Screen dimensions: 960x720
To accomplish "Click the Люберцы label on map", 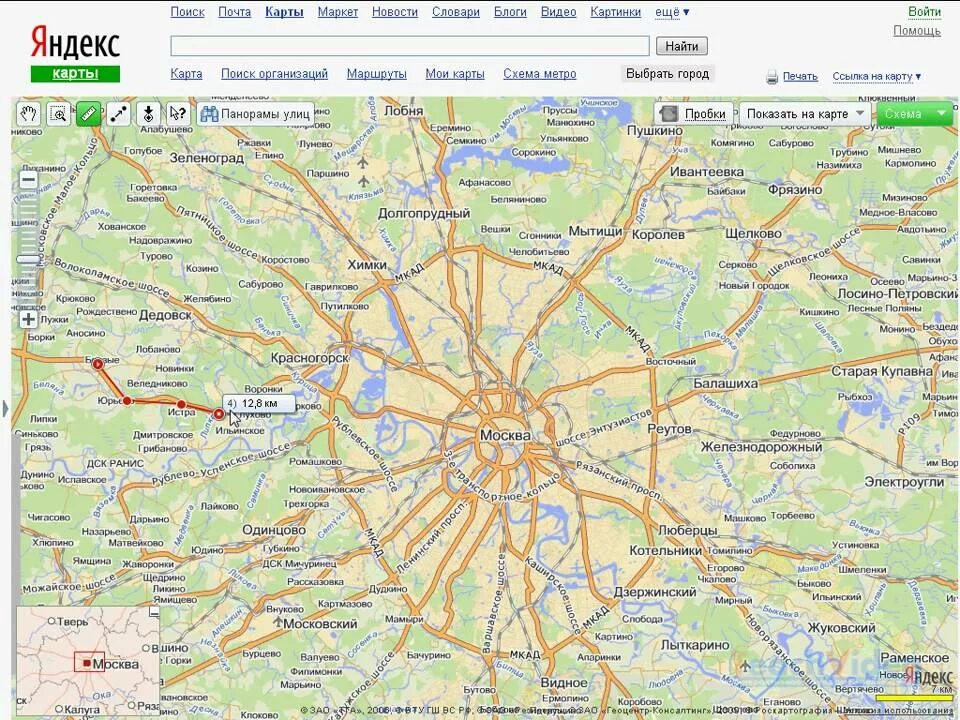I will 688,530.
